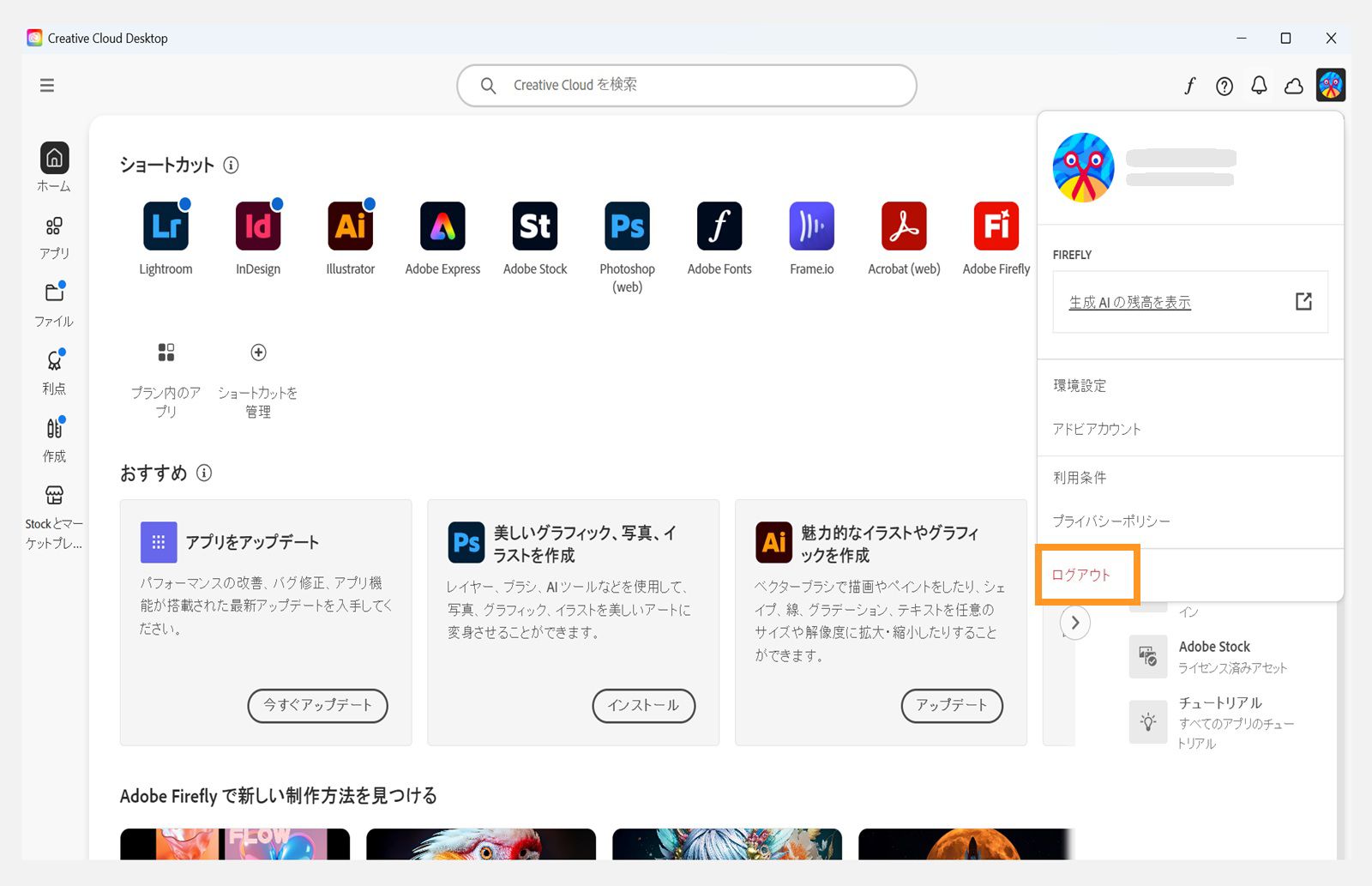Viewport: 1372px width, 886px height.
Task: Select プライバシーポリシー in the account menu
Action: [x=1111, y=521]
